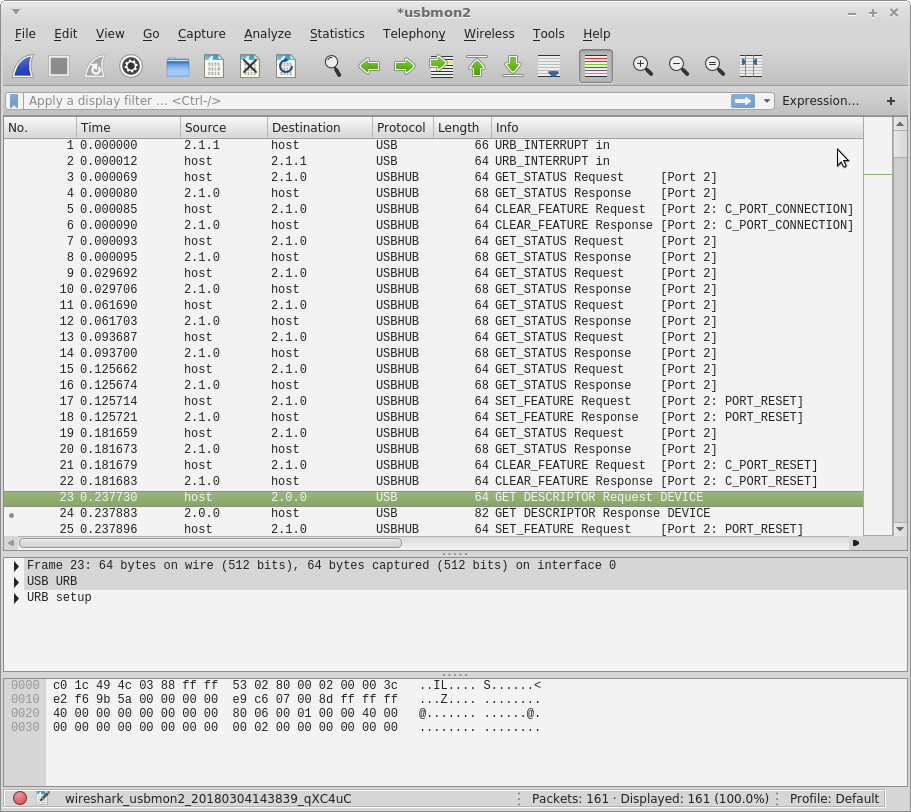This screenshot has width=911, height=812.
Task: Sort packets by No. column
Action: click(40, 128)
